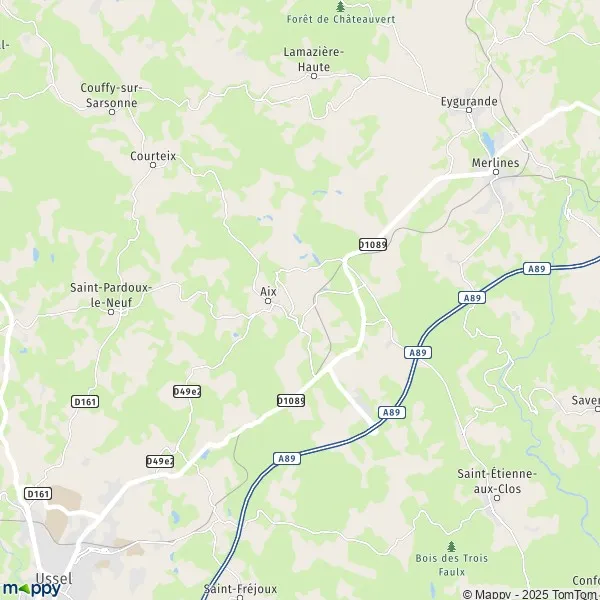Click the Mappy TomTom copyright text
600x600 pixels.
531,594
